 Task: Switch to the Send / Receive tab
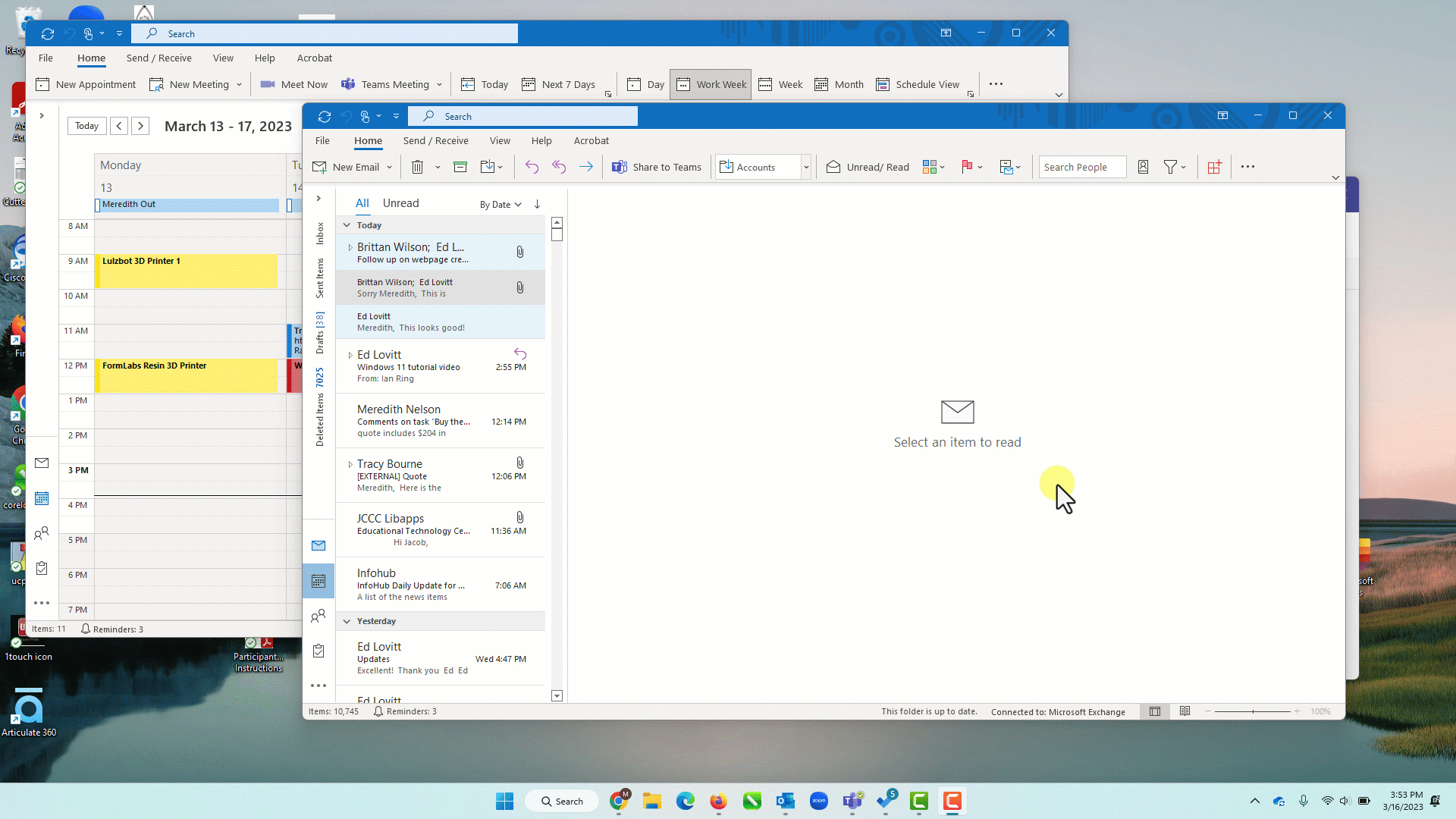tap(435, 140)
